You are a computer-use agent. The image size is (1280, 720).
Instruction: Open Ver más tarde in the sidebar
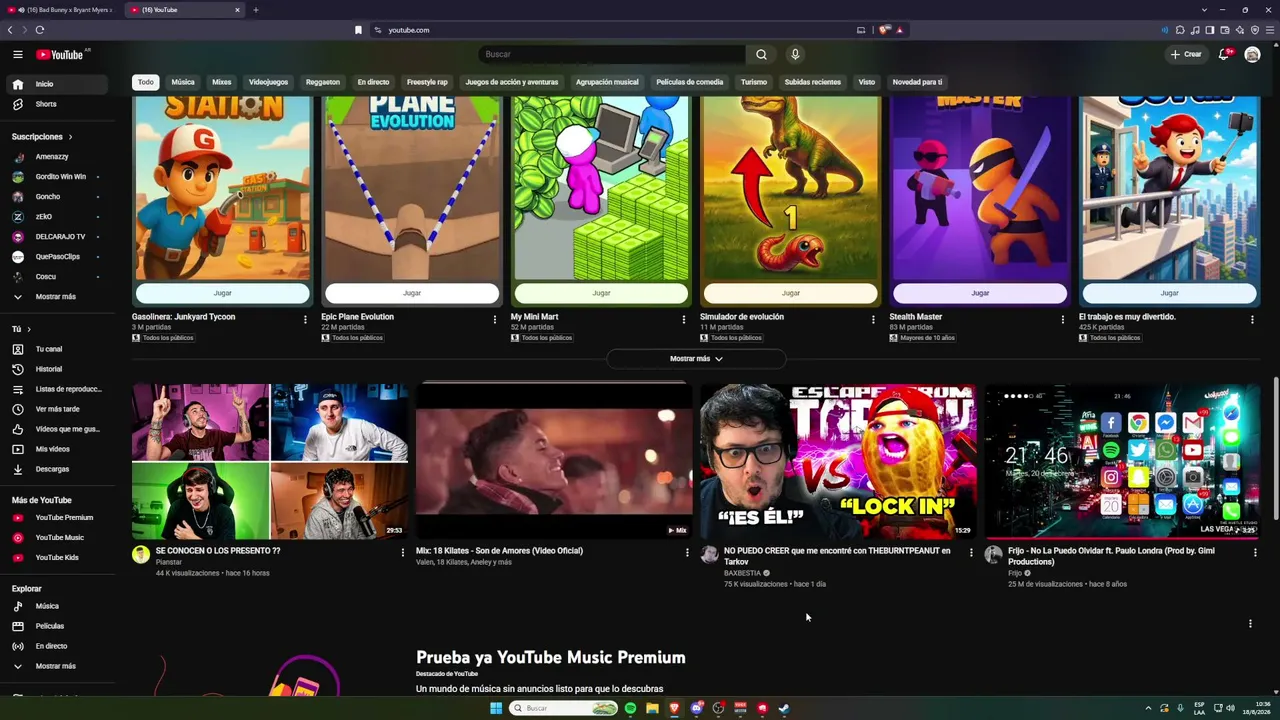click(x=56, y=409)
